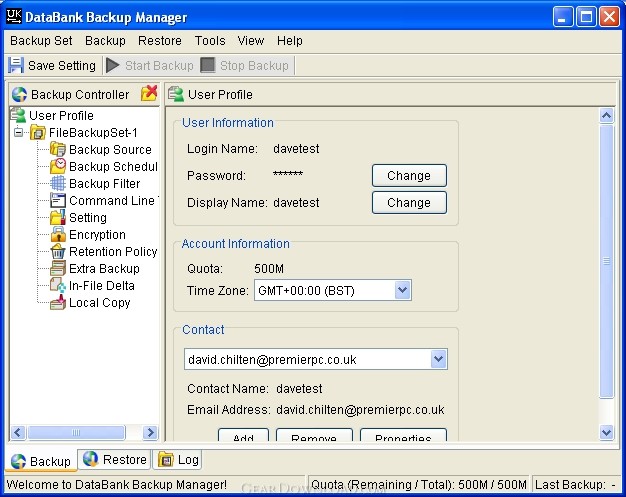
Task: Click the Retention Policy bin icon
Action: [x=58, y=251]
